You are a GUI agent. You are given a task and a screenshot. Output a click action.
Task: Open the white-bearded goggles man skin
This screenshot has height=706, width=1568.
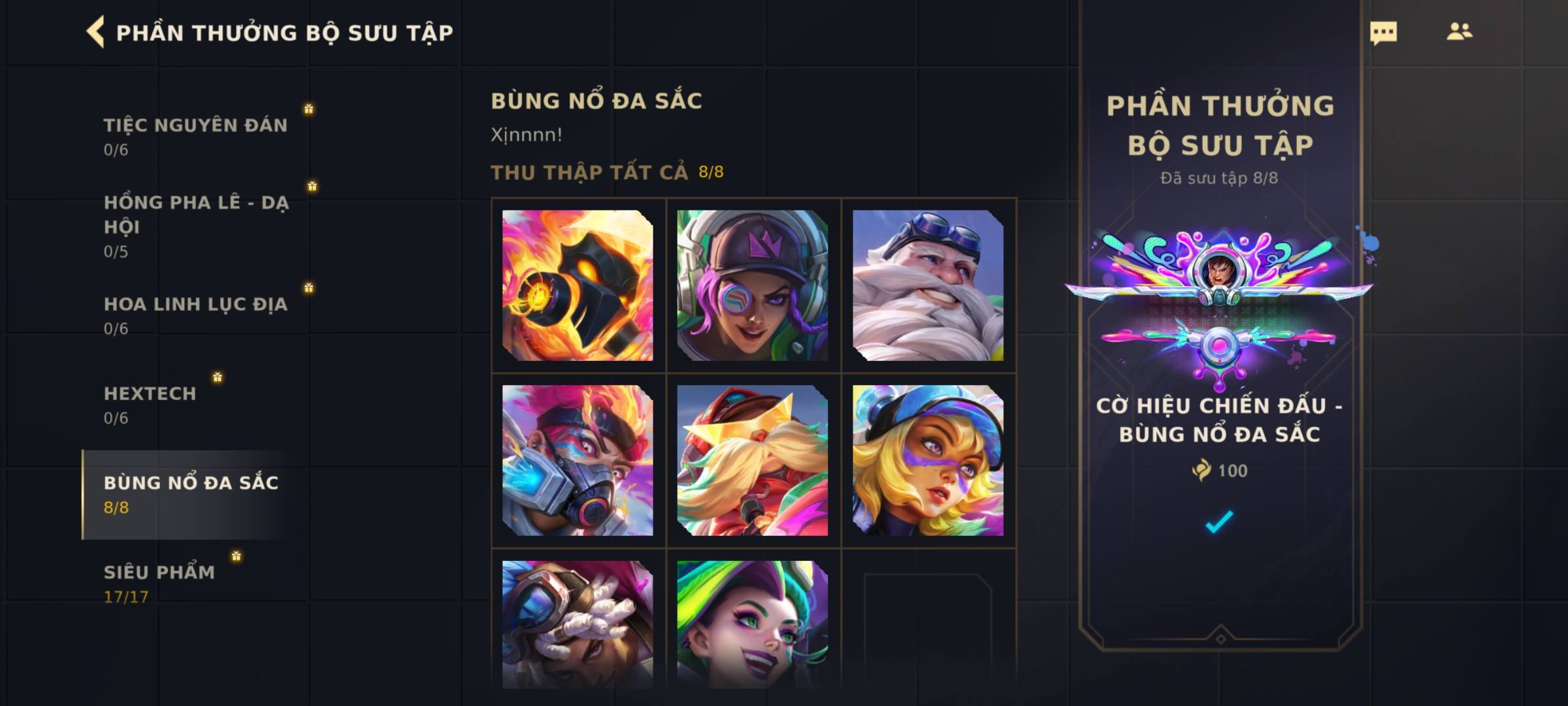[x=928, y=285]
